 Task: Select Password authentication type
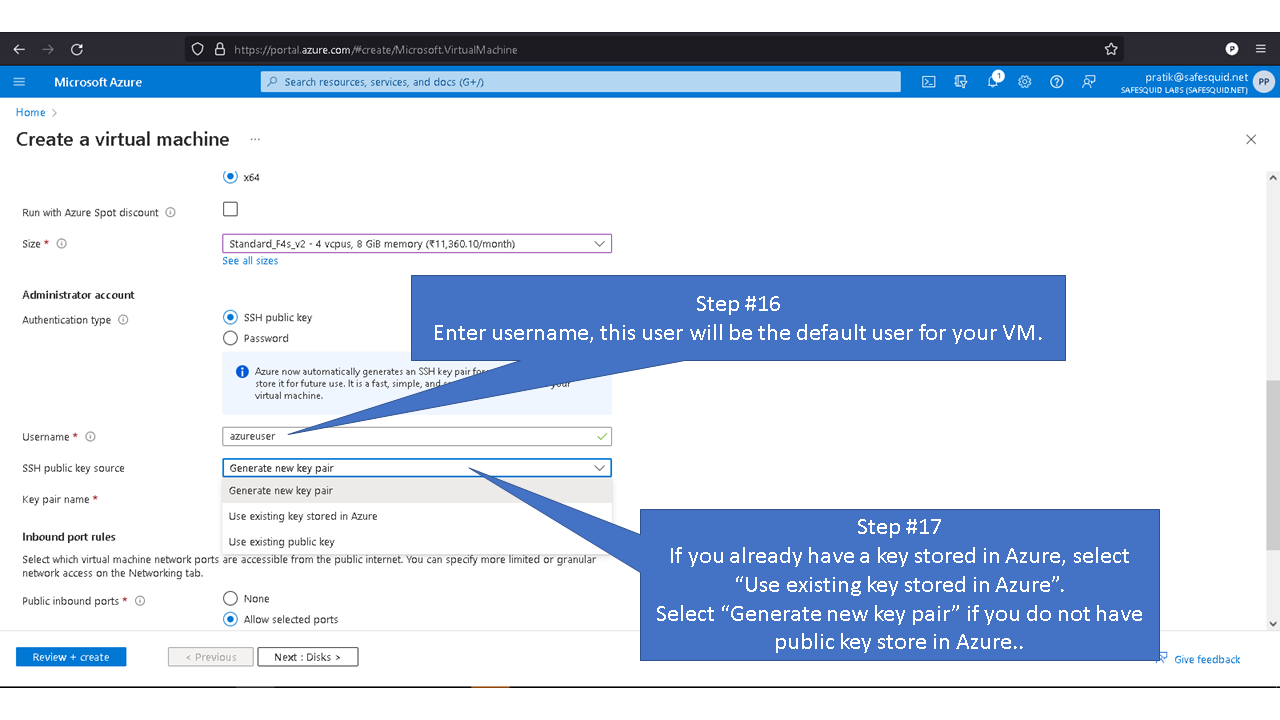tap(231, 338)
